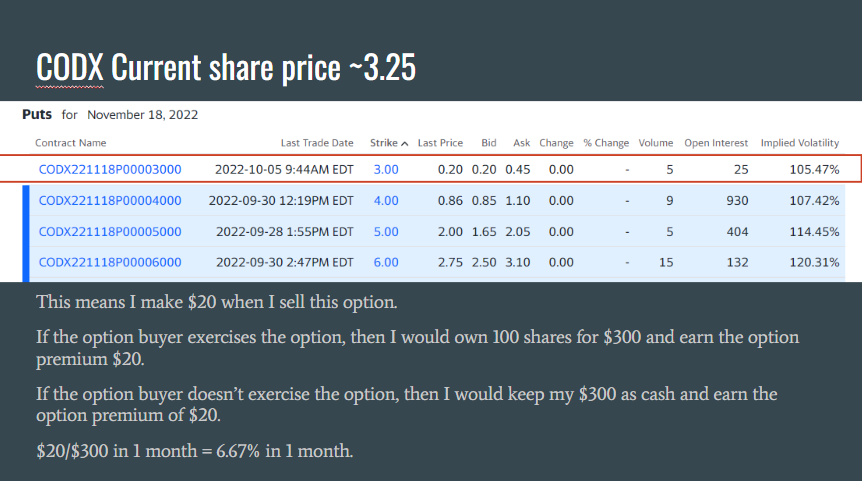Sort by Last Trade Date column header
The image size is (862, 481).
coord(317,143)
